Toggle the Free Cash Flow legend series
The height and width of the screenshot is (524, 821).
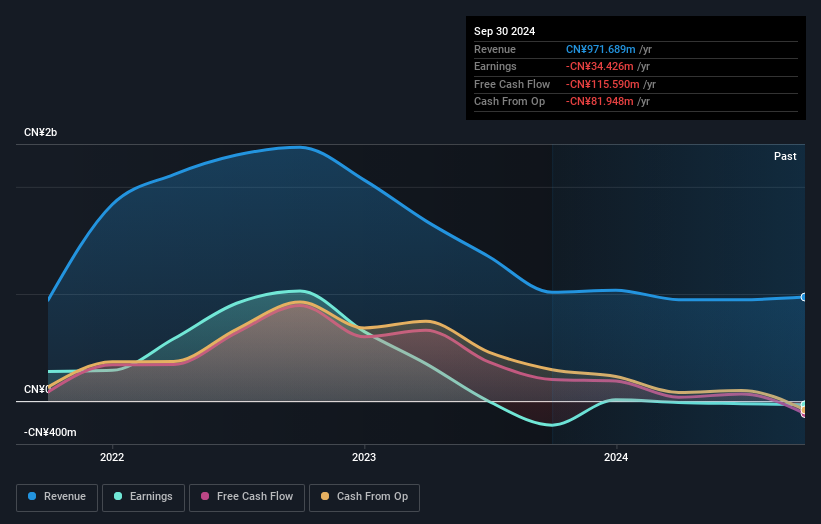pos(247,497)
